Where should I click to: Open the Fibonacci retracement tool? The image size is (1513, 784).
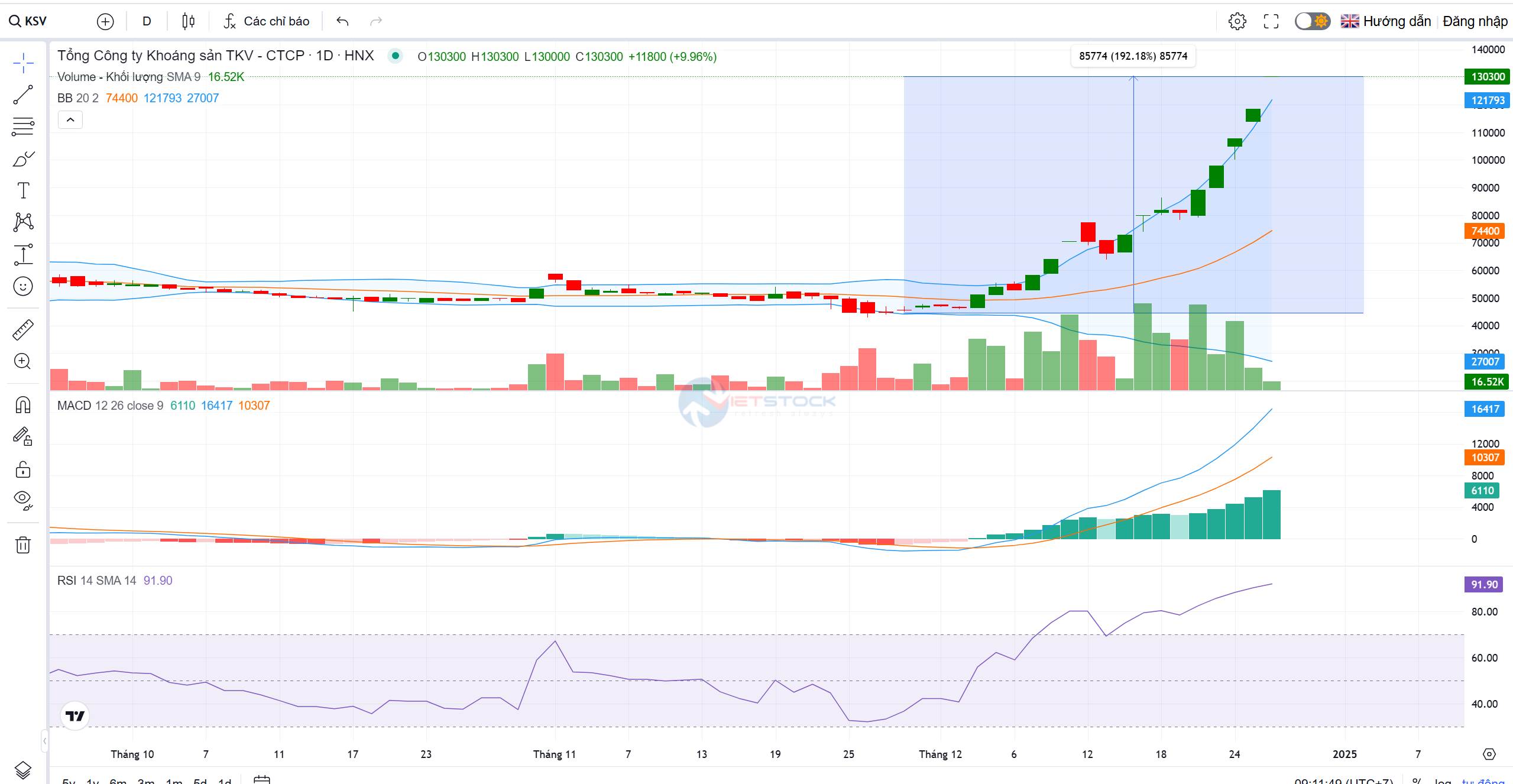pos(23,127)
